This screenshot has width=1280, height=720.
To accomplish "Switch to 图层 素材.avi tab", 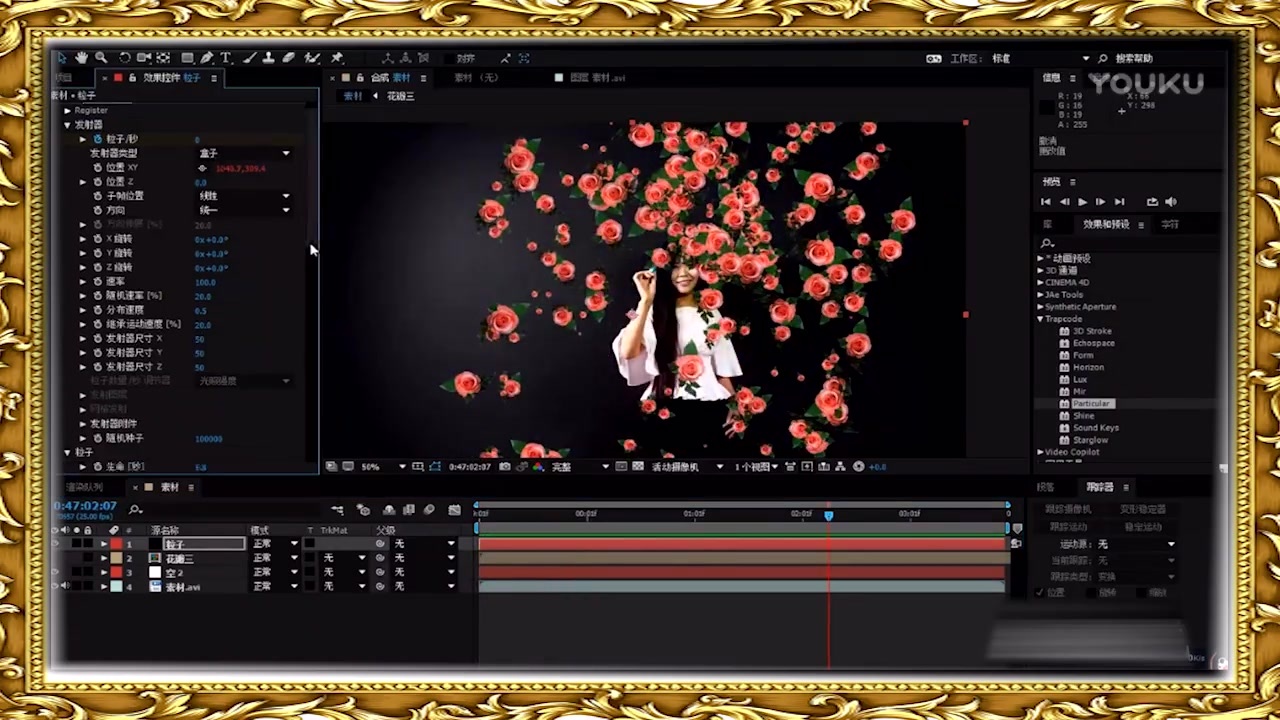I will pos(597,78).
